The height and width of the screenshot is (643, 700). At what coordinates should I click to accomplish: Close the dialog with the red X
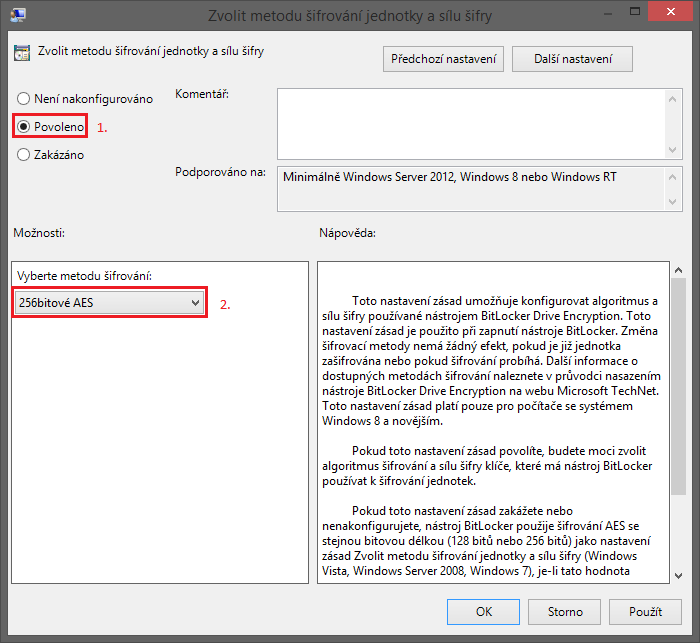click(671, 11)
